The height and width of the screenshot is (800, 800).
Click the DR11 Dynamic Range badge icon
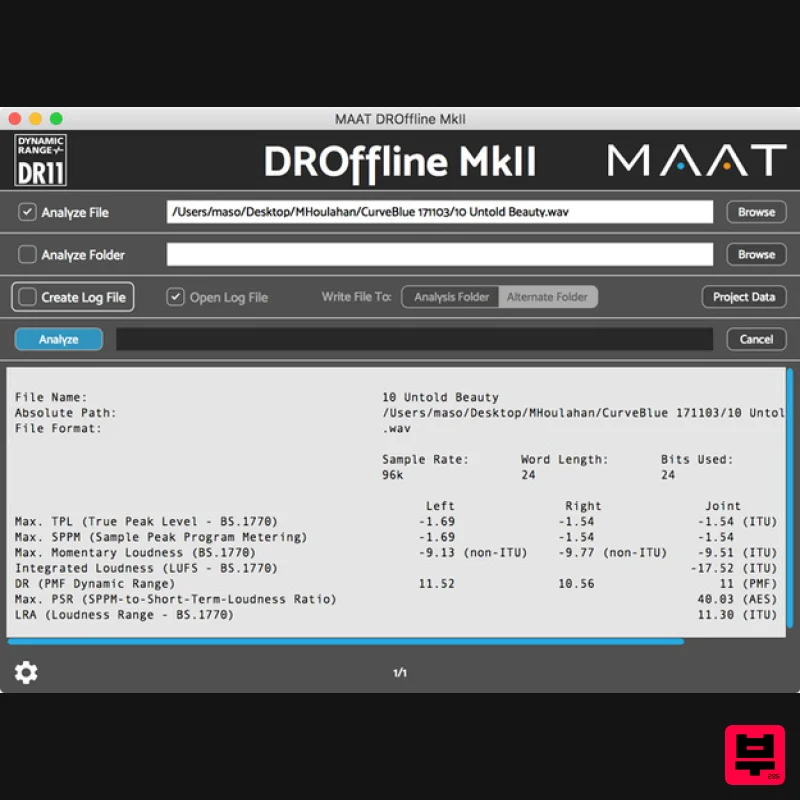(x=42, y=158)
